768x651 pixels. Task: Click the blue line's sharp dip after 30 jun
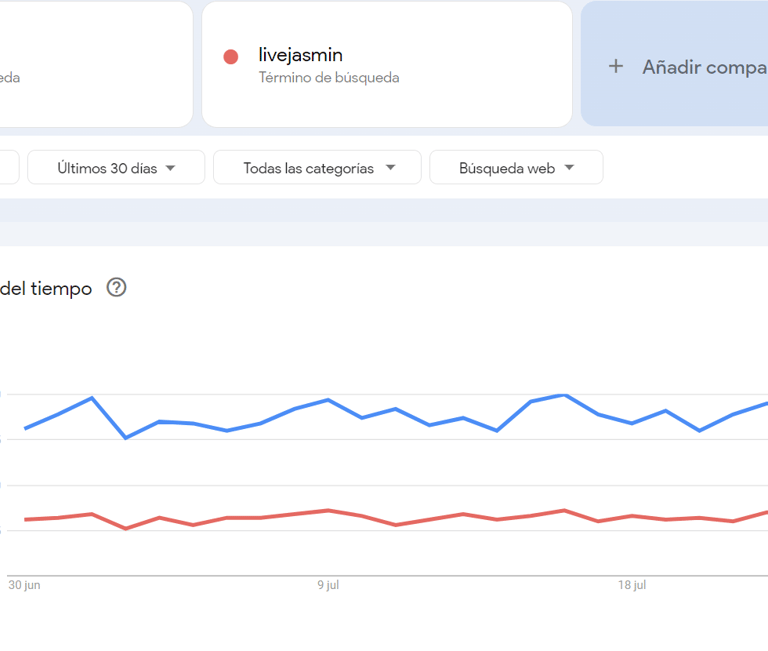click(x=126, y=437)
